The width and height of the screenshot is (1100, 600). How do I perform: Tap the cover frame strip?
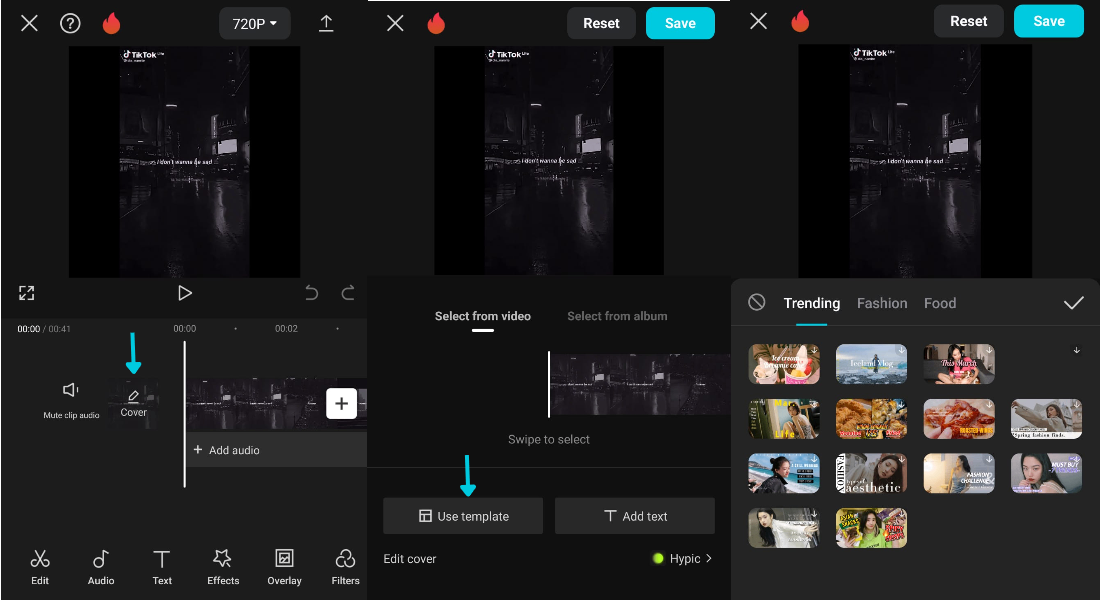[x=639, y=385]
